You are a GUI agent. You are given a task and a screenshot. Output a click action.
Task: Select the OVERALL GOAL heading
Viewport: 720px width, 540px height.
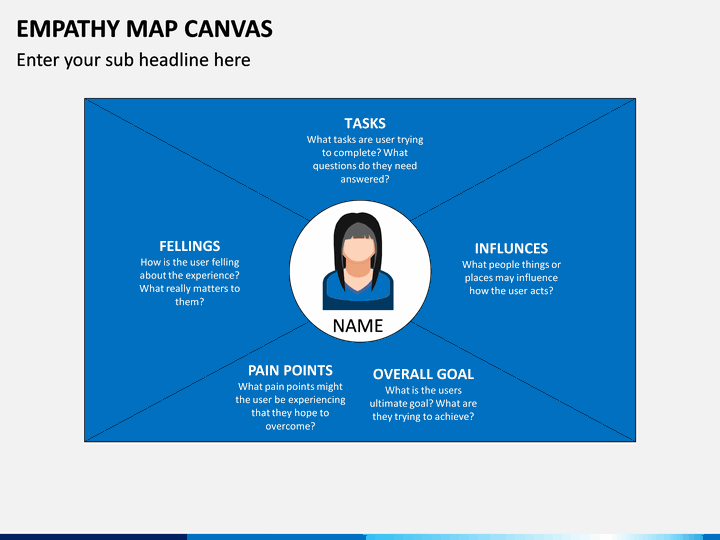[423, 374]
